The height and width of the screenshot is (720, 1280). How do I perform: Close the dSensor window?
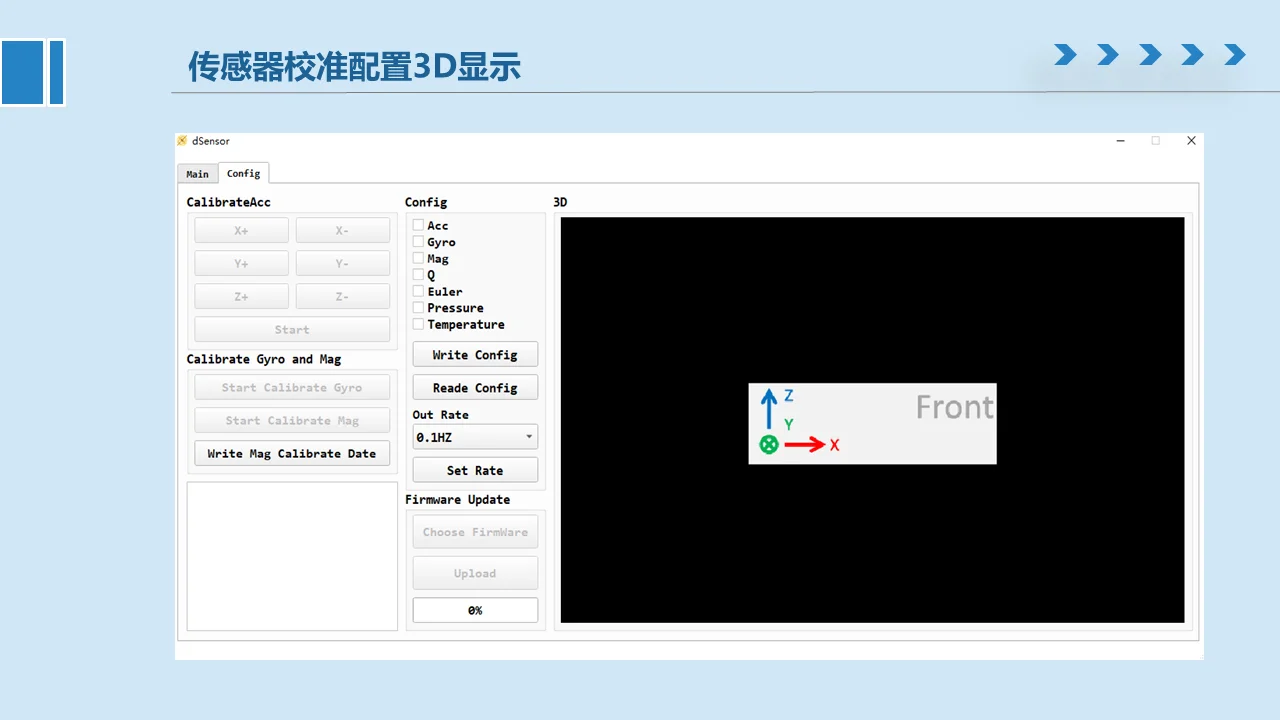(1191, 141)
